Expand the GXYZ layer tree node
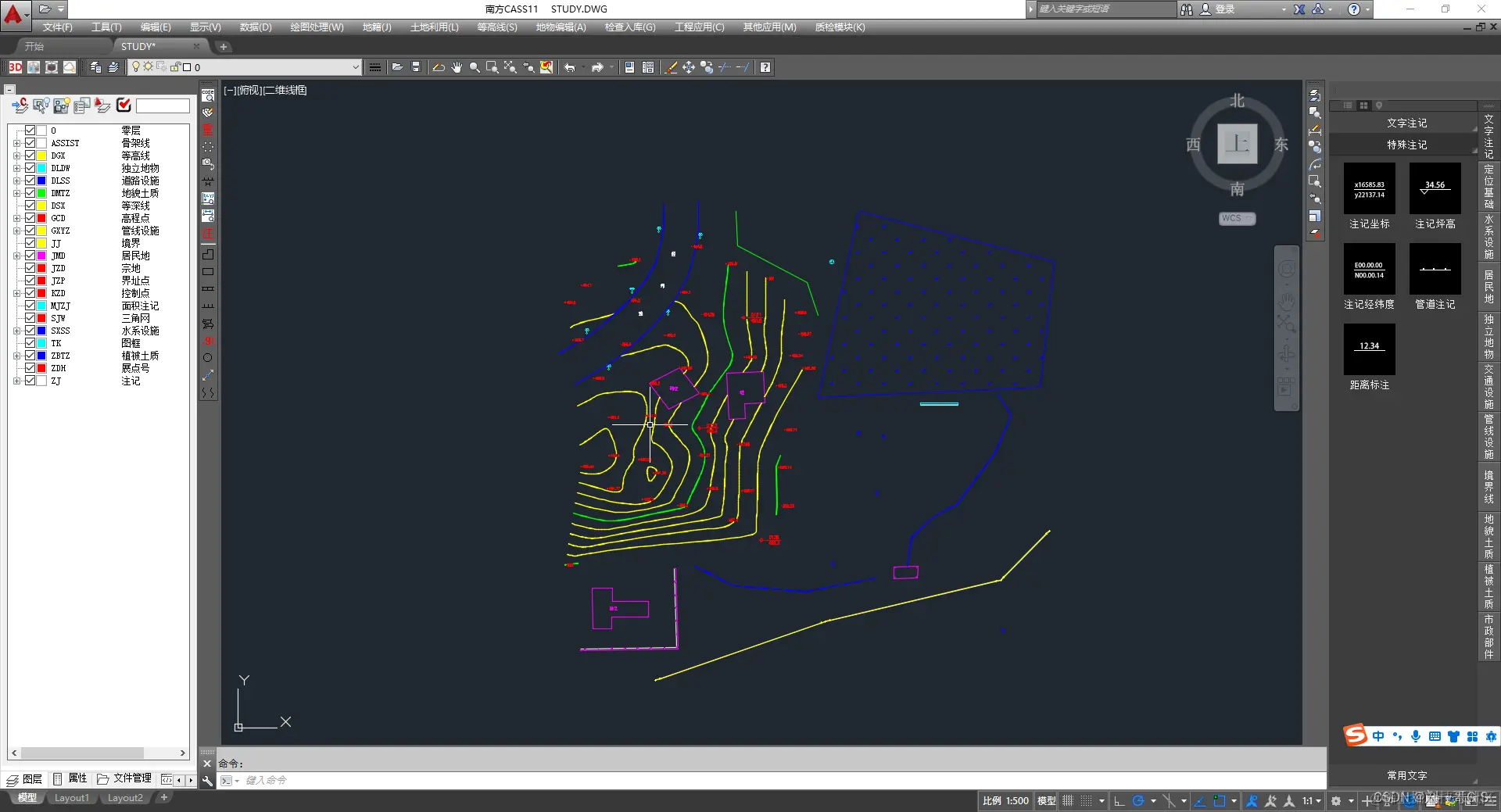Viewport: 1501px width, 812px height. tap(16, 231)
